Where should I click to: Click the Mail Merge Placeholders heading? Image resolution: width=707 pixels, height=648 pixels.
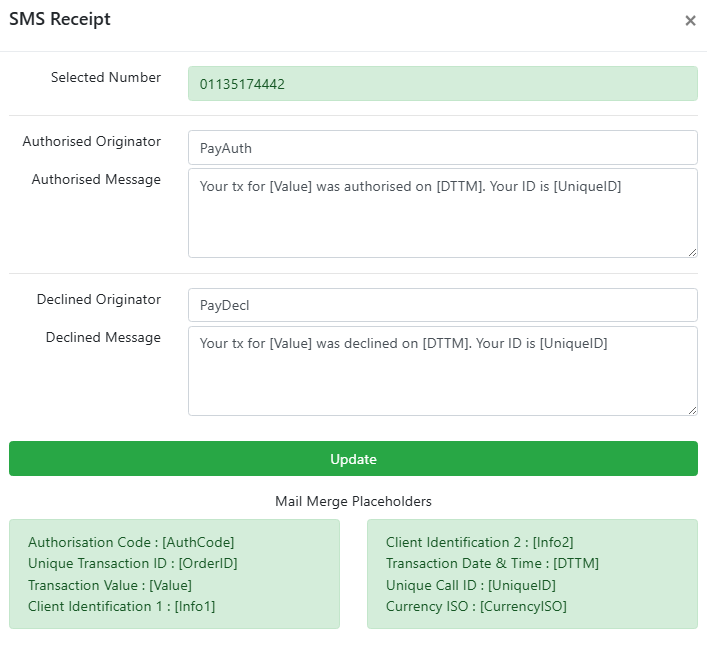click(x=353, y=501)
